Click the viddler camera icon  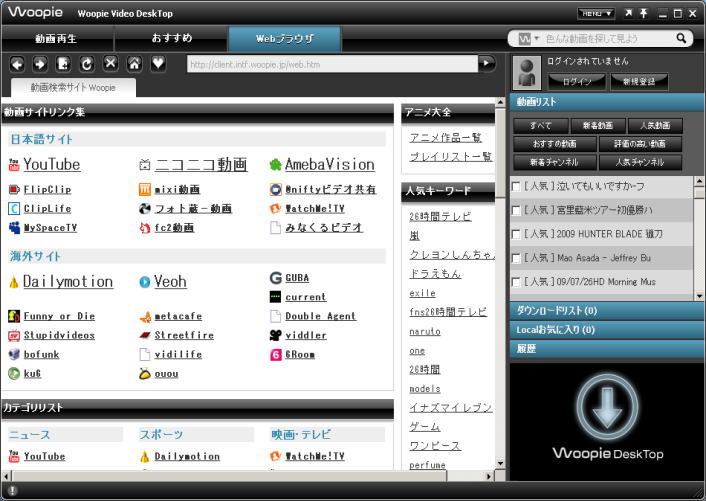tap(276, 335)
